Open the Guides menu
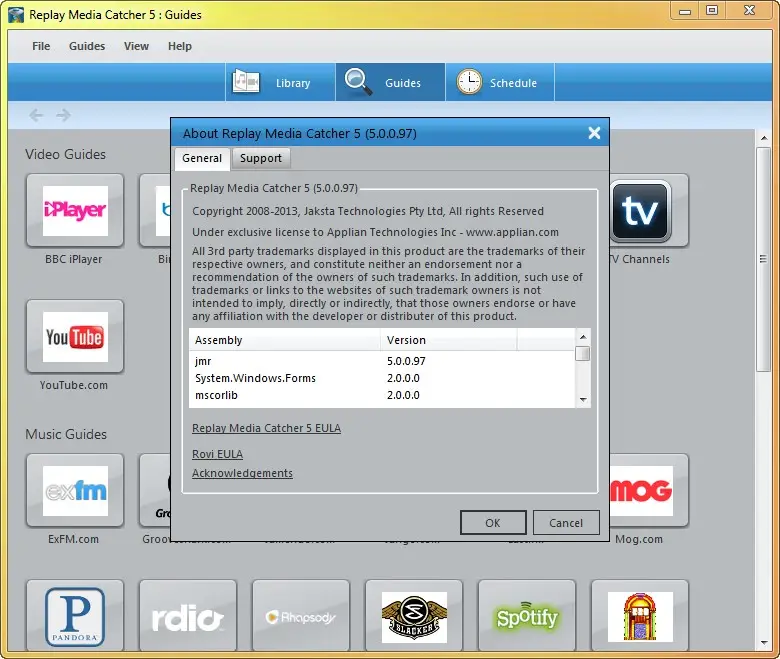Viewport: 780px width, 659px height. coord(87,46)
